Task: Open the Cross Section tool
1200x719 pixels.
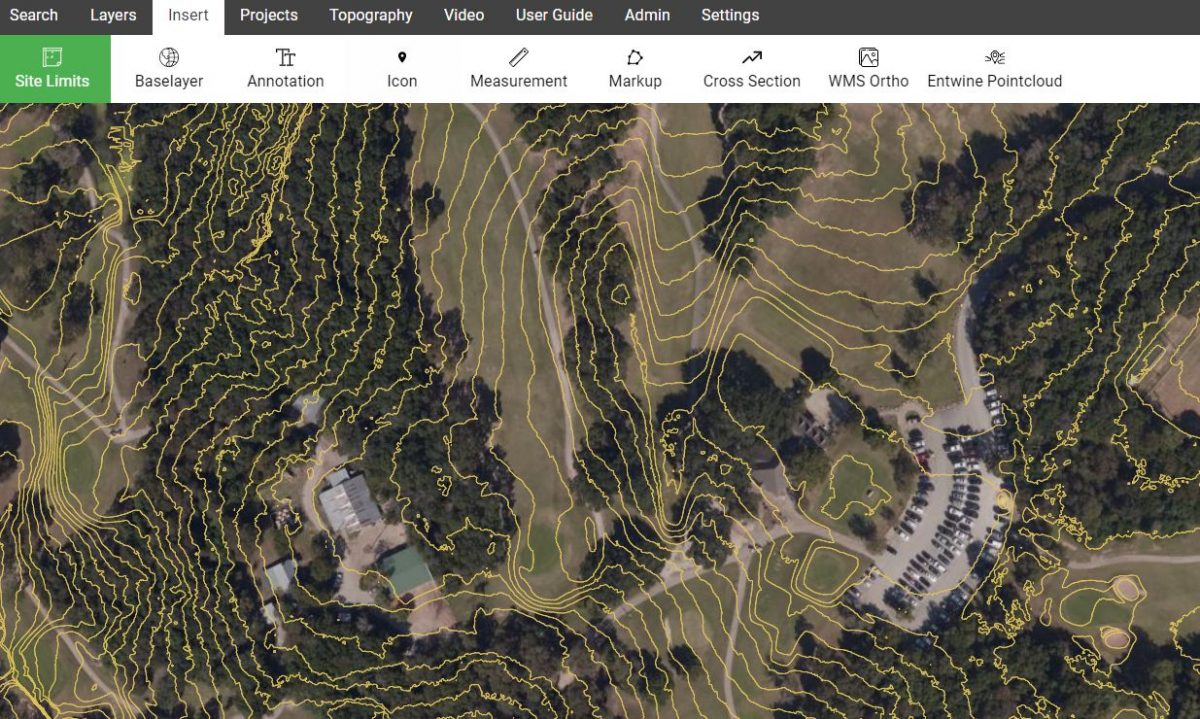Action: (x=751, y=68)
